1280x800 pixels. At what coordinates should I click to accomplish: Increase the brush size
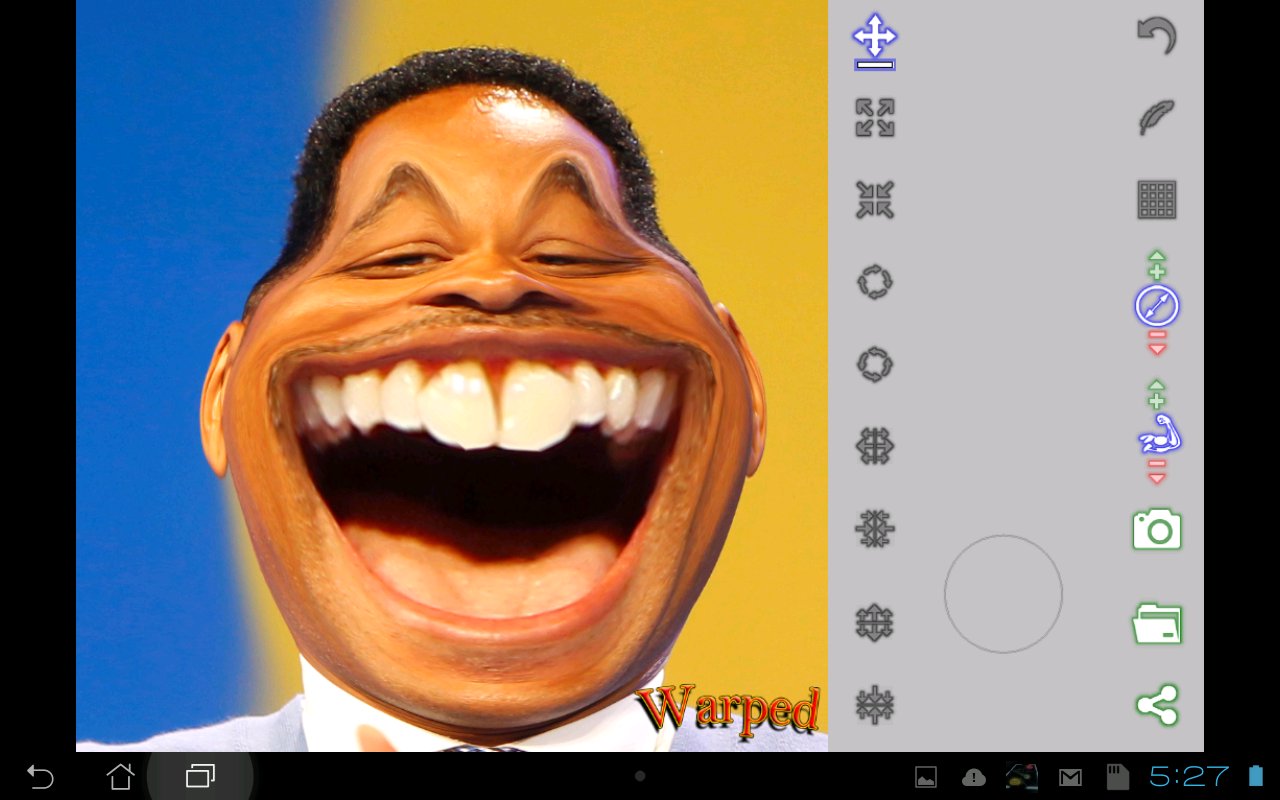1157,263
